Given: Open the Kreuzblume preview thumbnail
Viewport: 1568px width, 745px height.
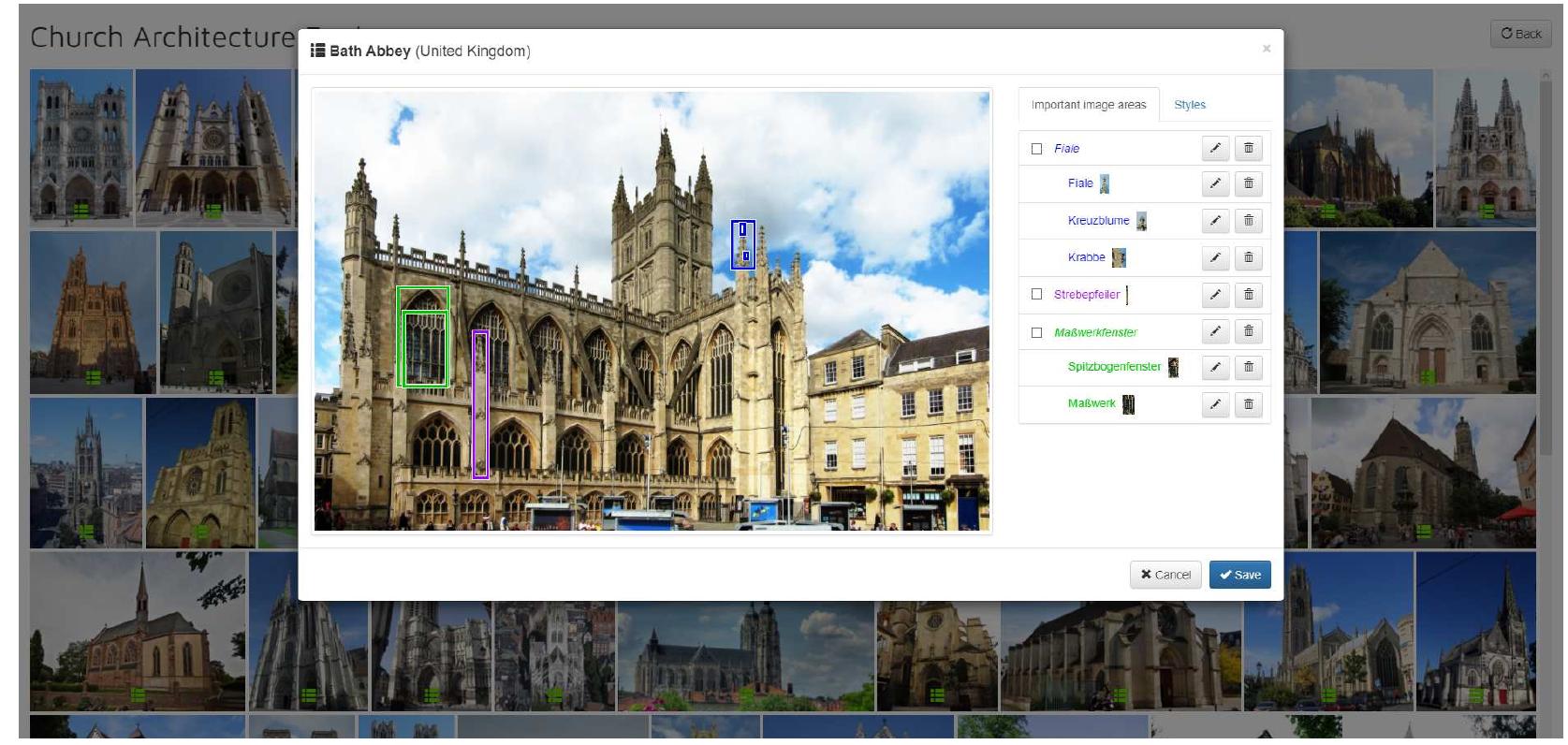Looking at the screenshot, I should (1141, 222).
